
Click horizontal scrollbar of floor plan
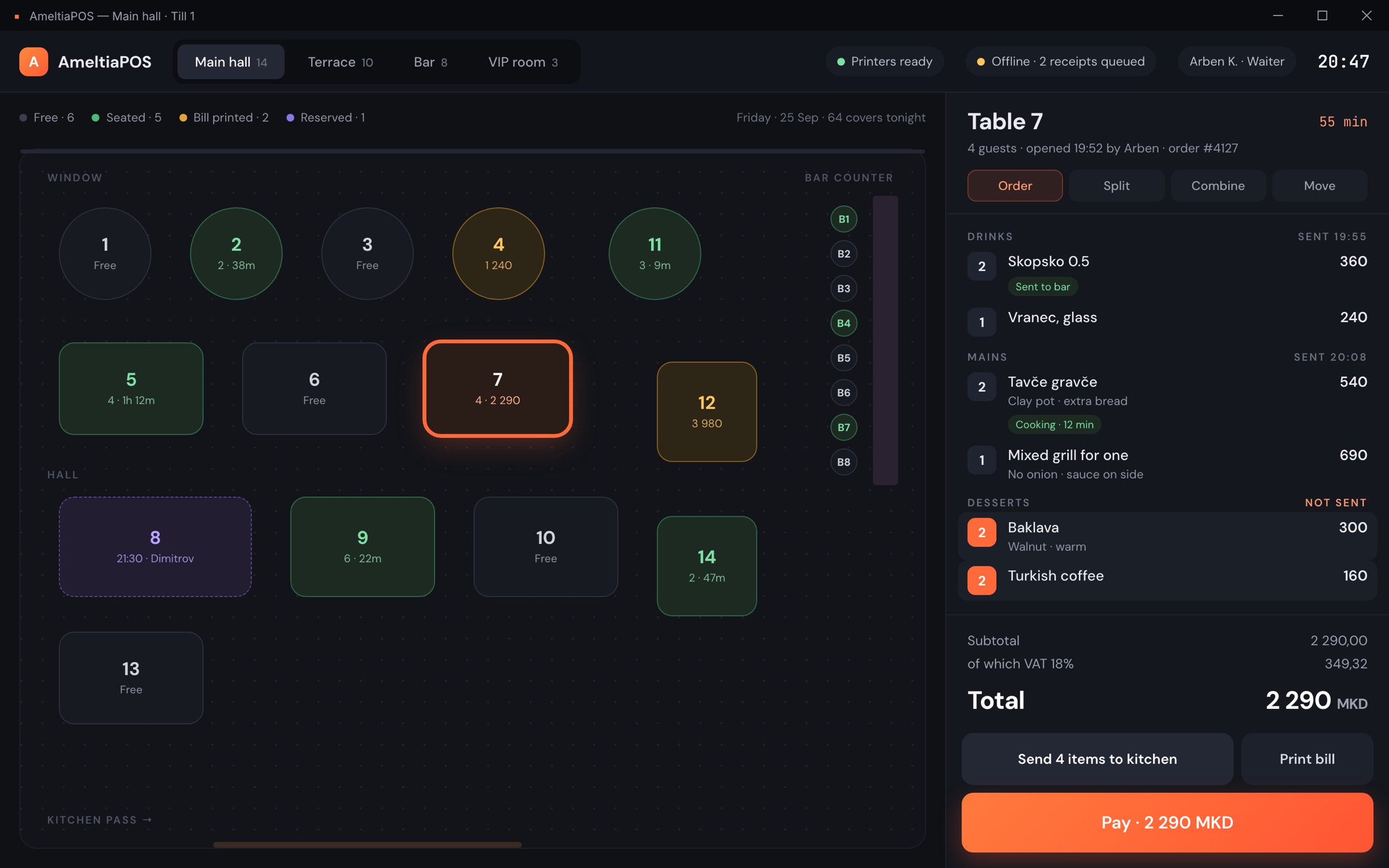tap(367, 845)
